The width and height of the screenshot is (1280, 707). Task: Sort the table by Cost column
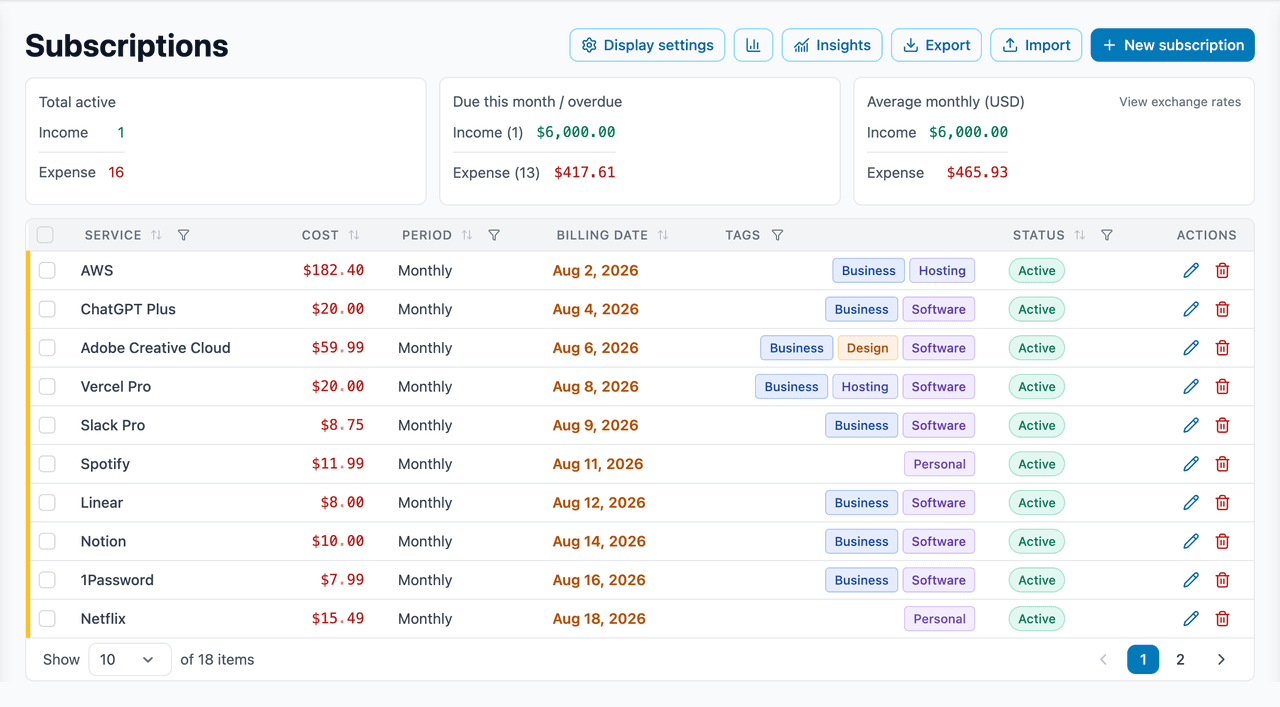click(x=354, y=235)
